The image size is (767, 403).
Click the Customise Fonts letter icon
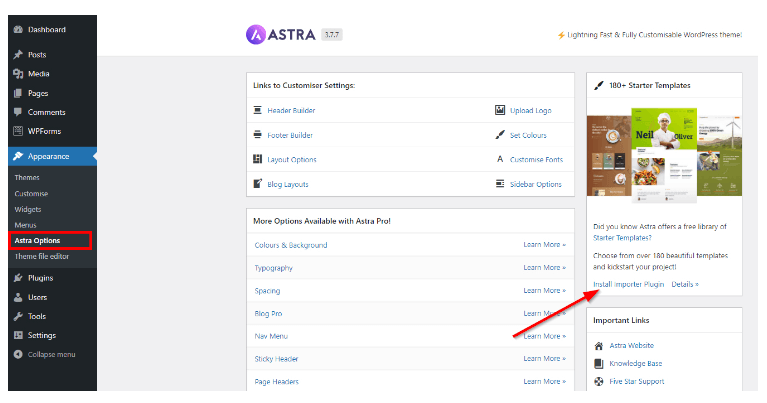tap(500, 159)
